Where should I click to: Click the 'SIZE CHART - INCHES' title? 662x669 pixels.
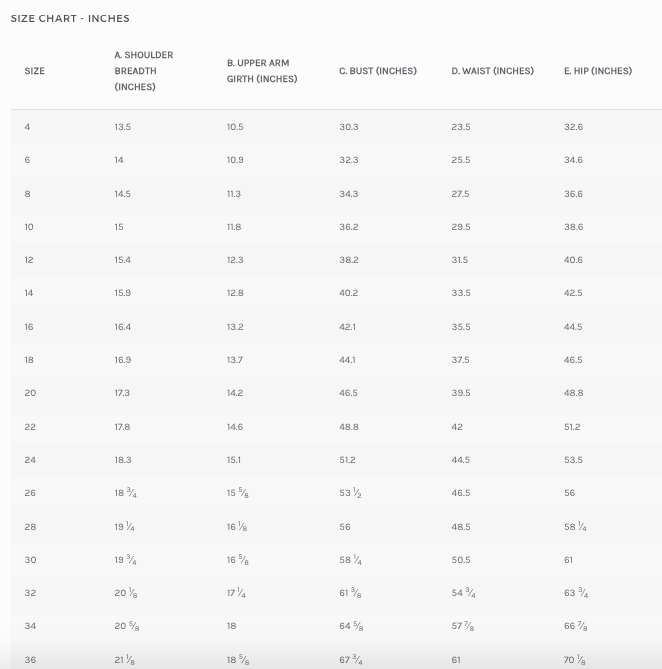[x=70, y=18]
